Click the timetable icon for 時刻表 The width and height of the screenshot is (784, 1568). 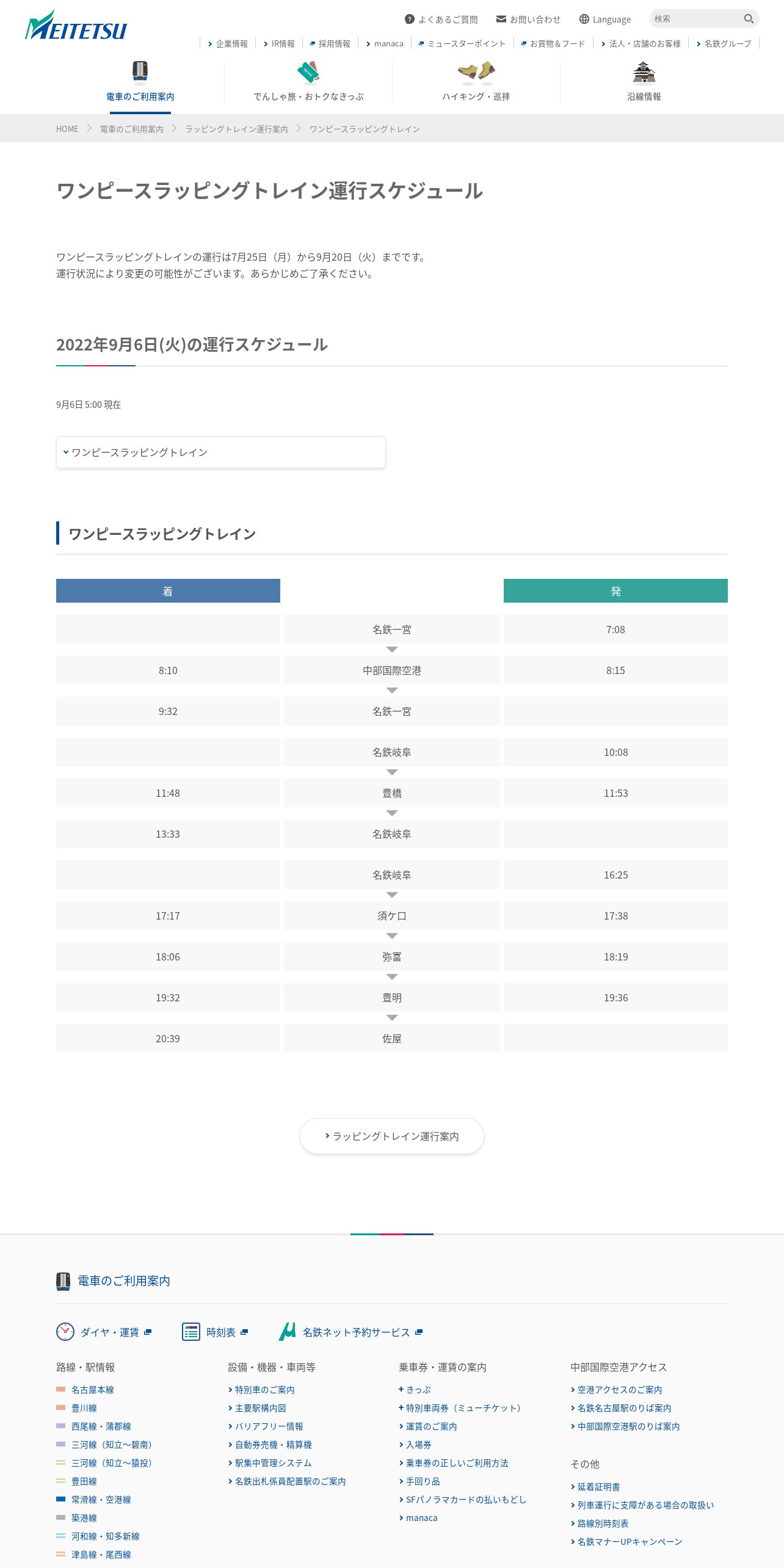191,1332
